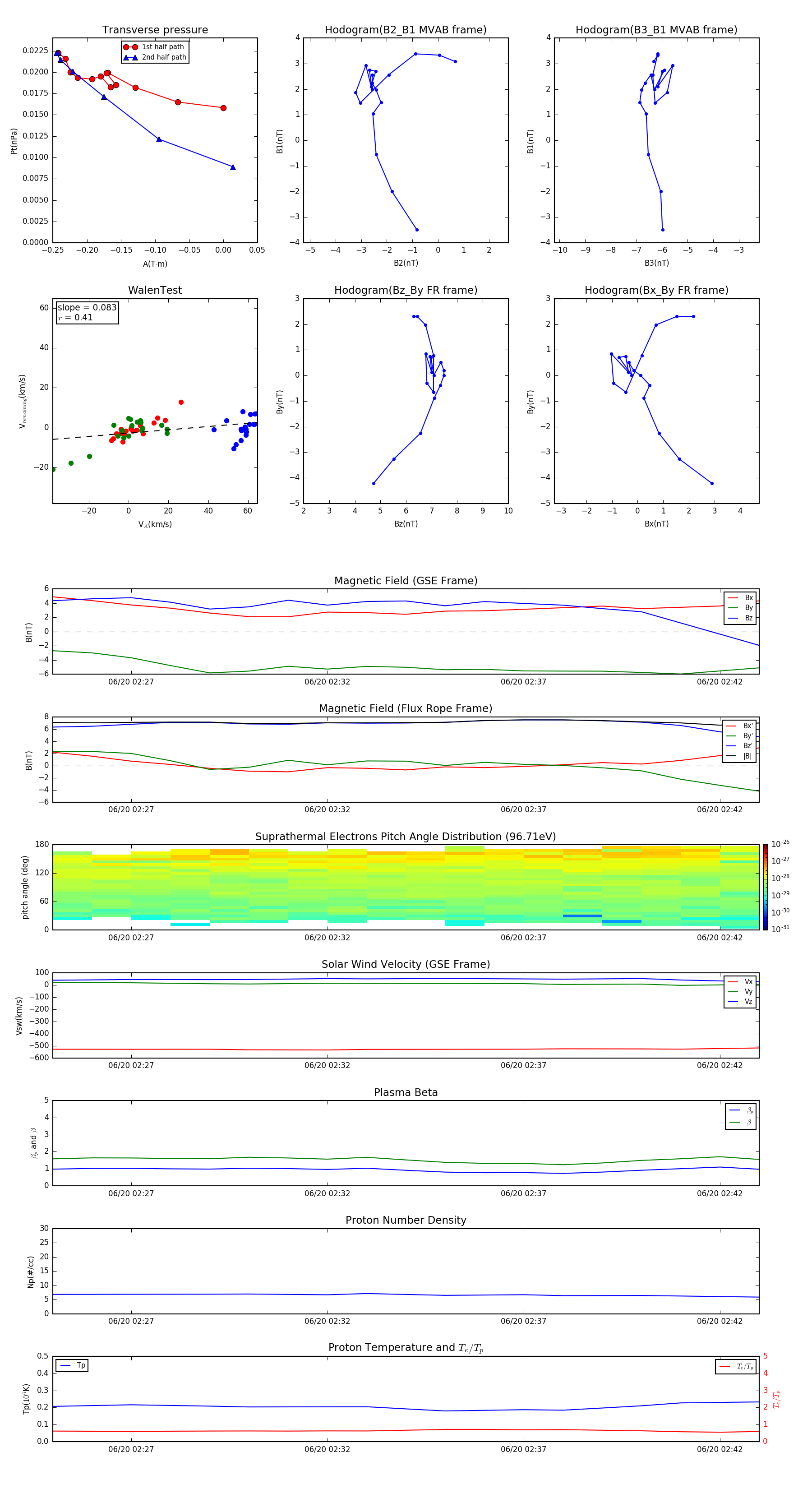Click '1st half path' legend entry
This screenshot has height=1489, width=812.
tap(154, 47)
